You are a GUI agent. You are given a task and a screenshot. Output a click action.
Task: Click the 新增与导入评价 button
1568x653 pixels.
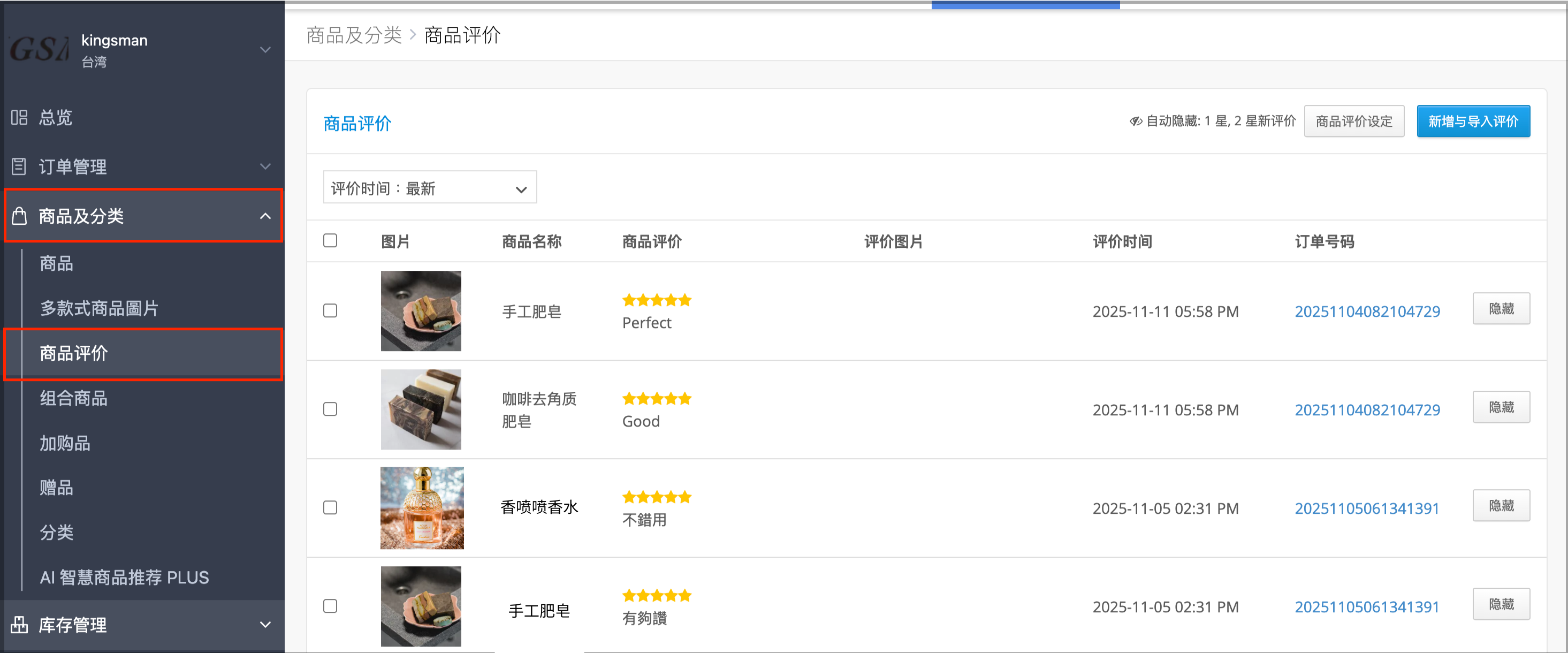click(1473, 121)
